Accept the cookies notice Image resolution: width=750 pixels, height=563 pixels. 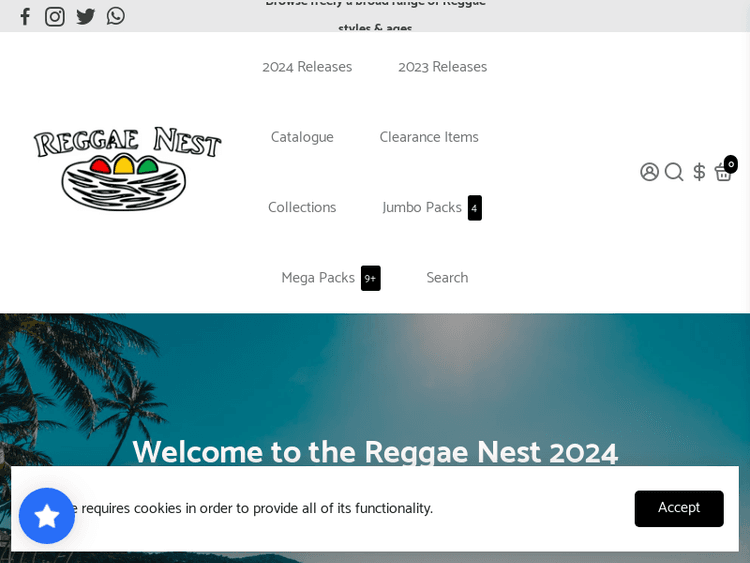click(678, 508)
